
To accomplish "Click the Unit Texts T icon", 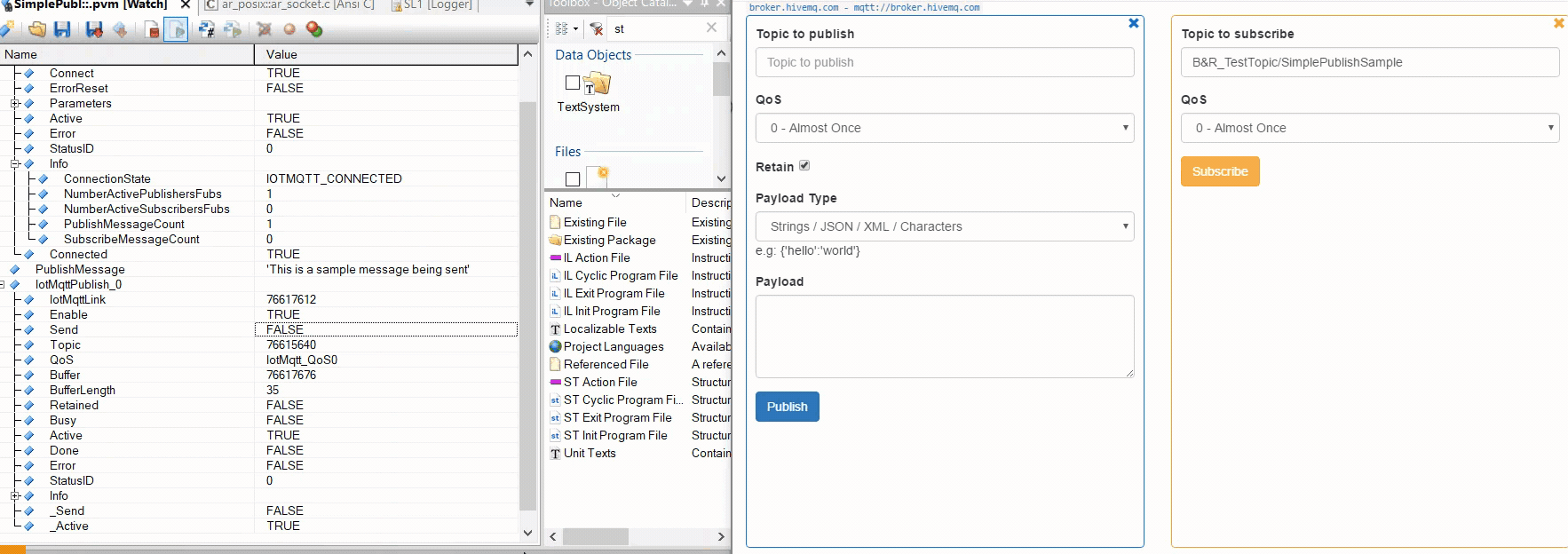I will point(555,453).
